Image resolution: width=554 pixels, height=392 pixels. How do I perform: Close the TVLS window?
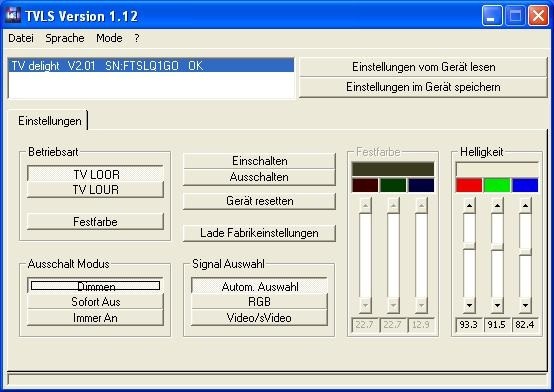(538, 16)
